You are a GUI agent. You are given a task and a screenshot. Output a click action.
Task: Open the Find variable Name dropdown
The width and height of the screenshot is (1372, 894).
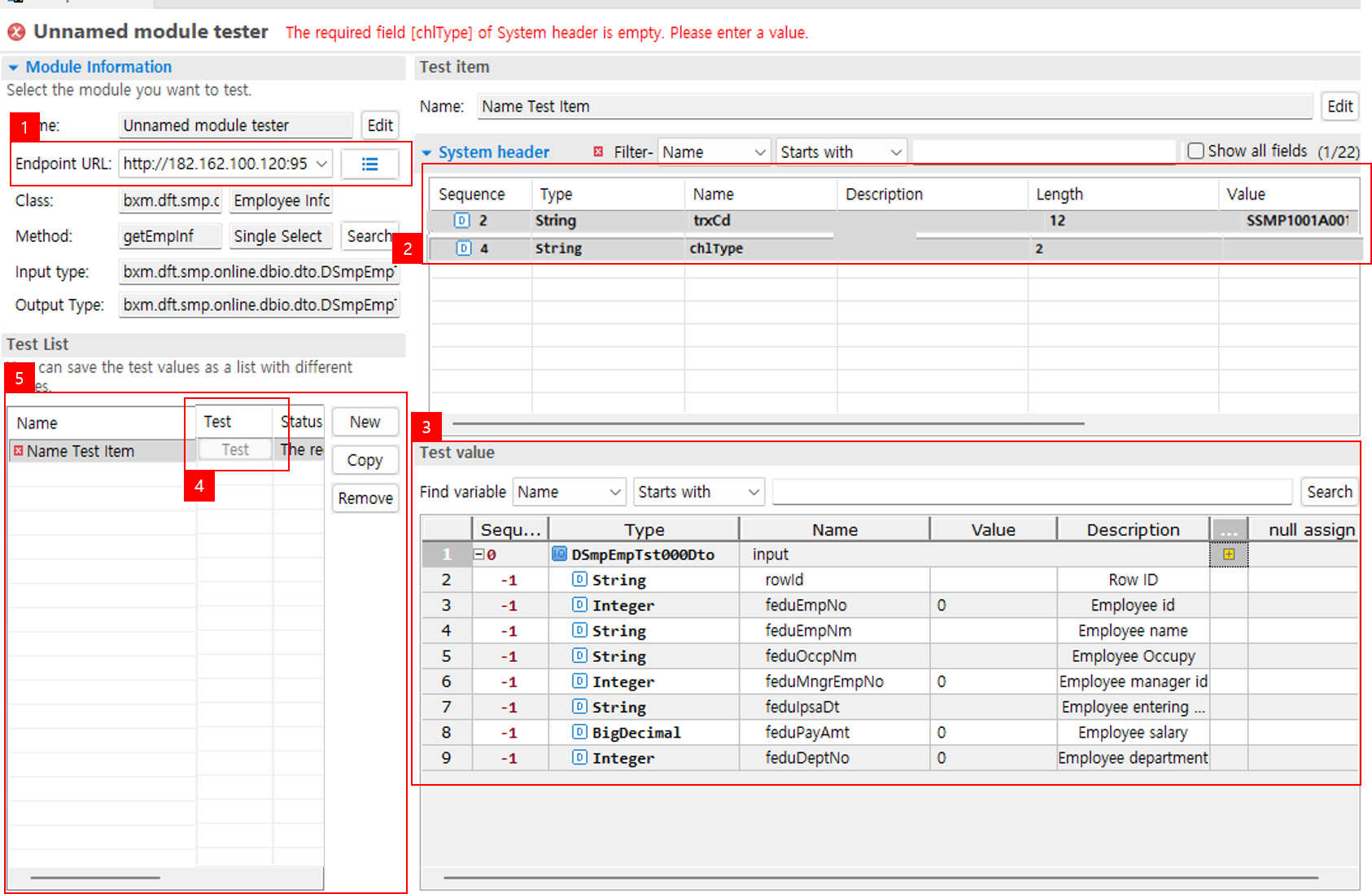568,492
